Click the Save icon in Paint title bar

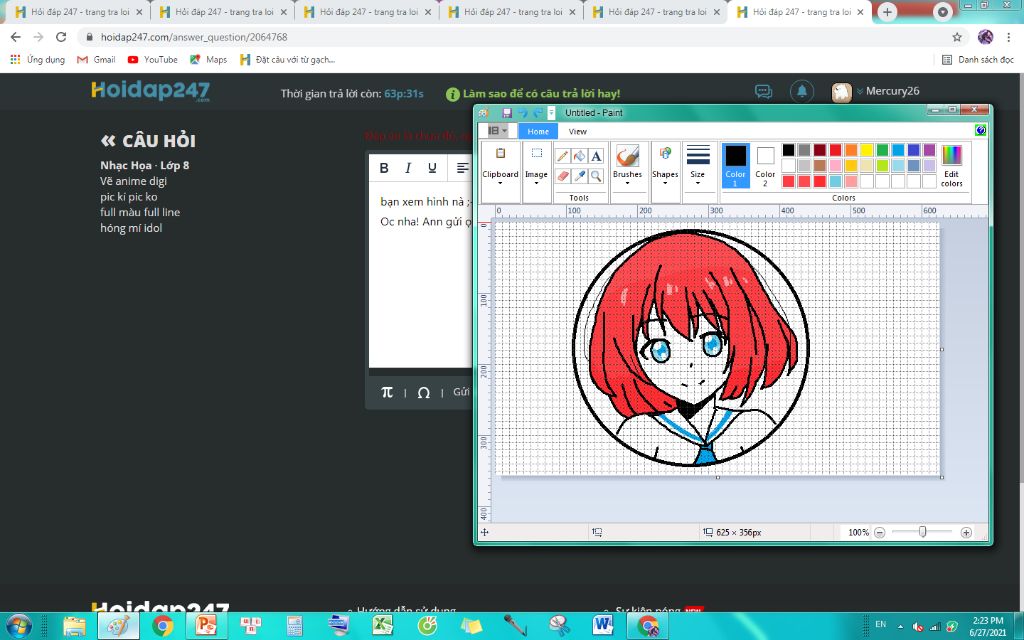(x=506, y=112)
